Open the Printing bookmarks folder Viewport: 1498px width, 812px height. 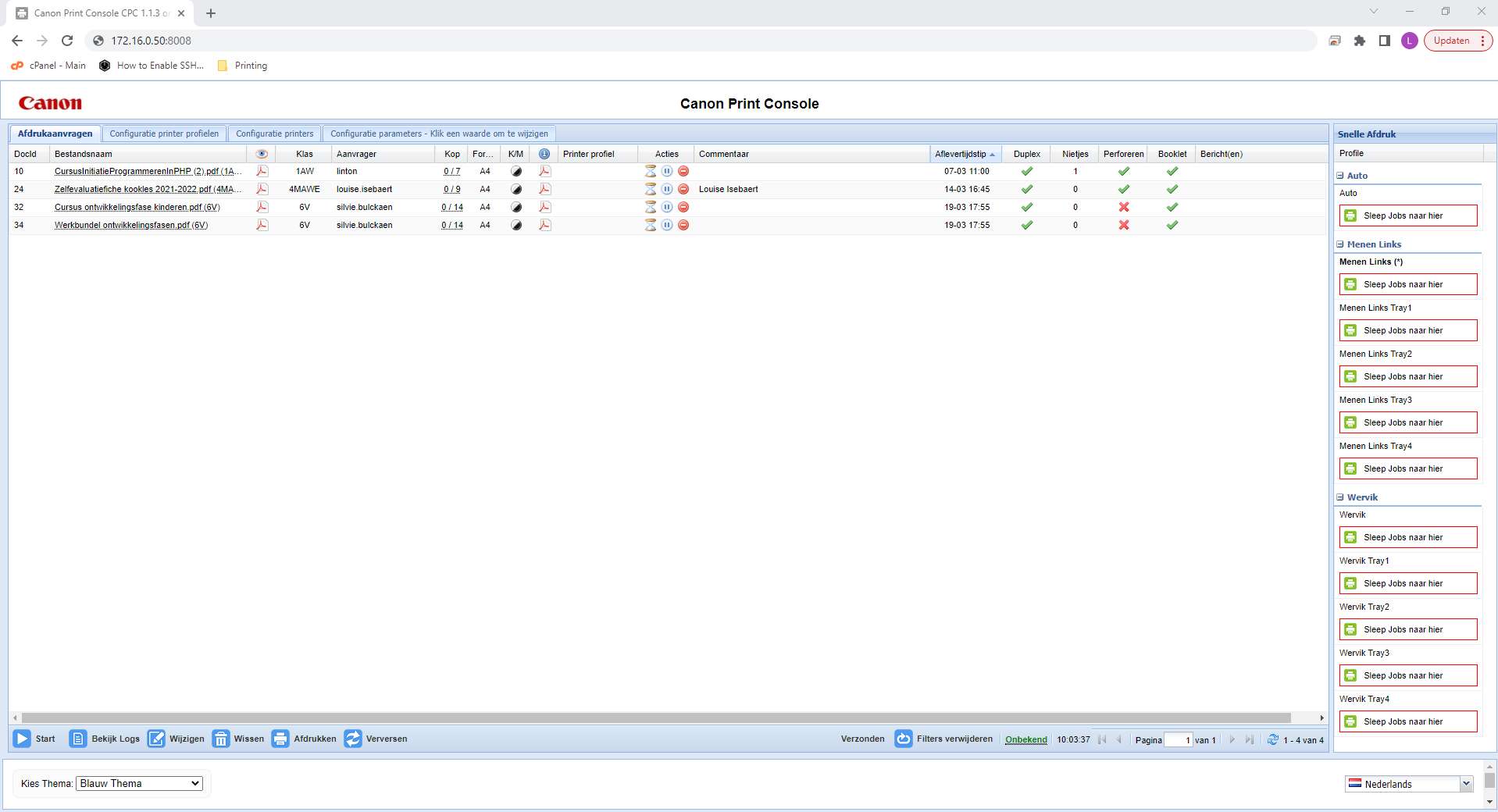(x=242, y=66)
